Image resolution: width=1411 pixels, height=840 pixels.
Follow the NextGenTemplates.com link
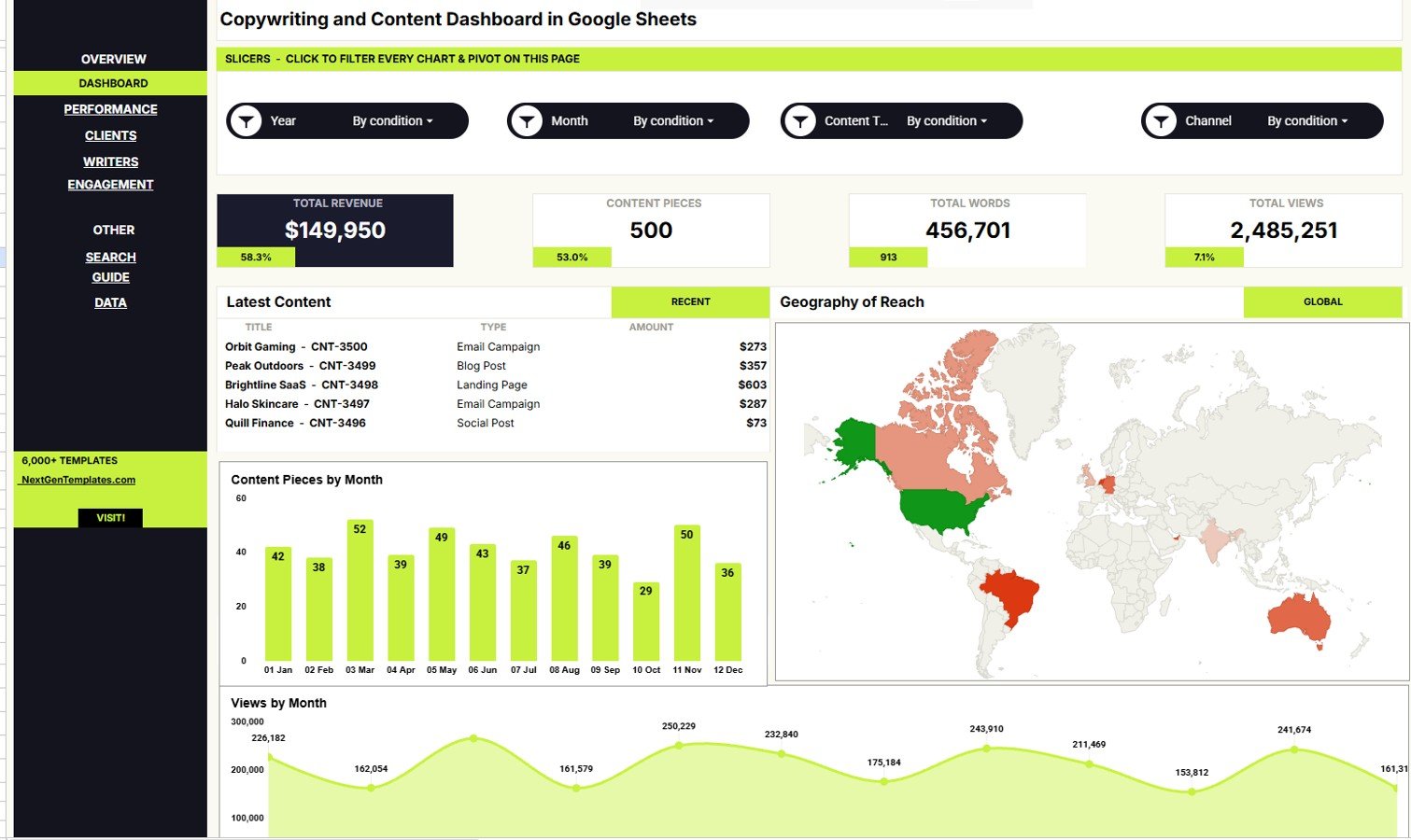tap(78, 480)
